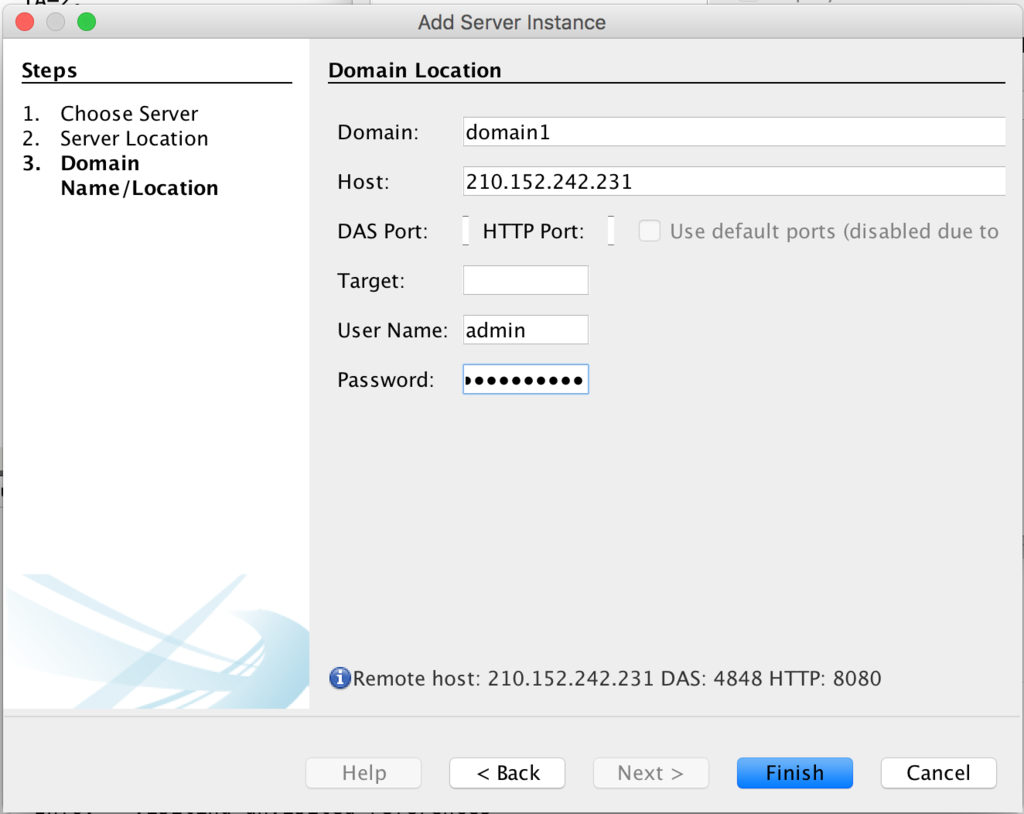
Task: Click the DAS Port: label
Action: (383, 231)
